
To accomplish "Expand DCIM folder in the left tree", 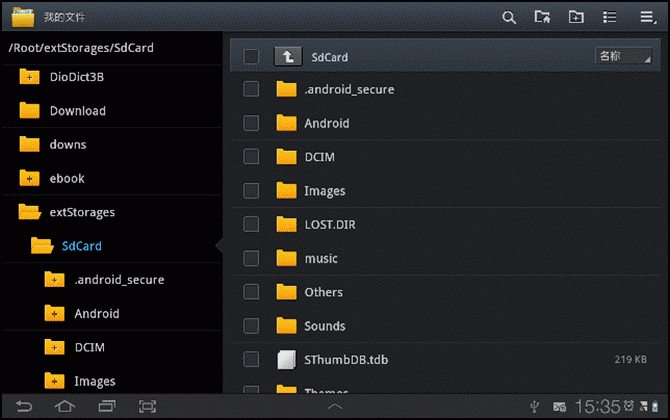I will tap(54, 347).
